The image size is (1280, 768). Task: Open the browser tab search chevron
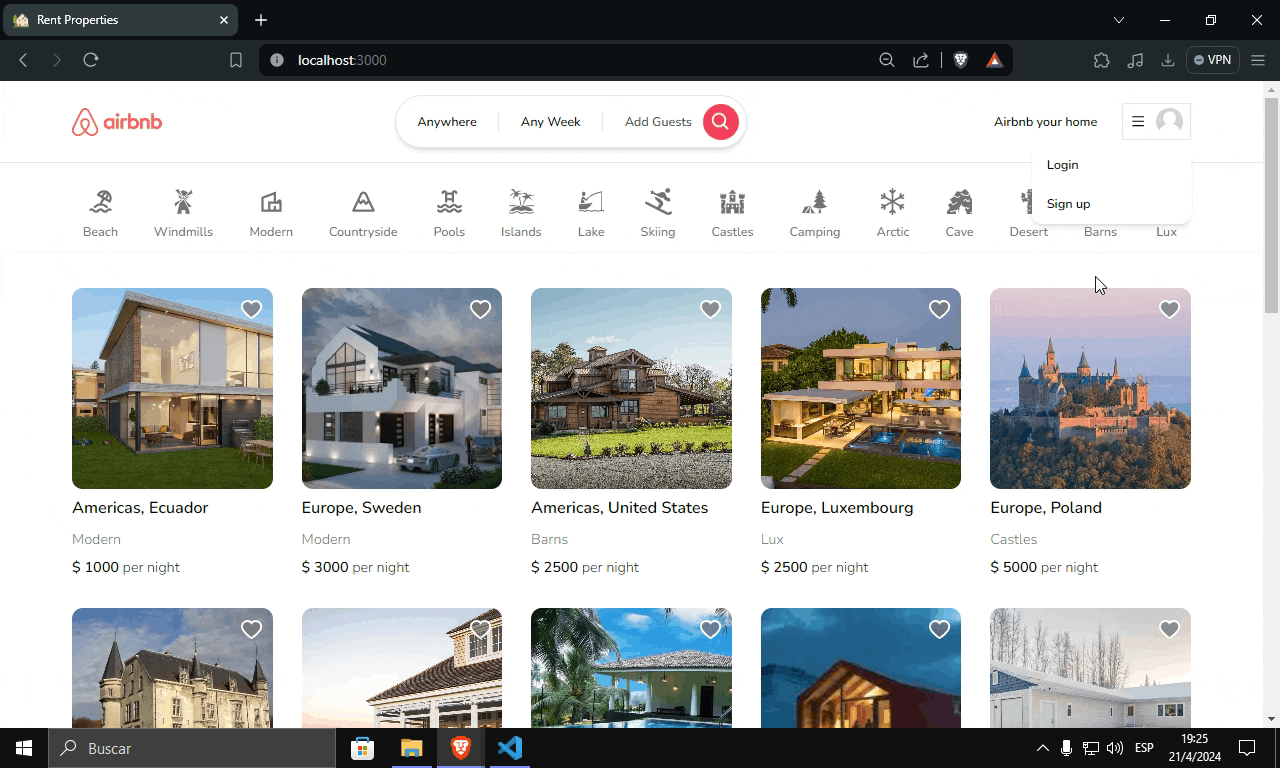tap(1119, 20)
